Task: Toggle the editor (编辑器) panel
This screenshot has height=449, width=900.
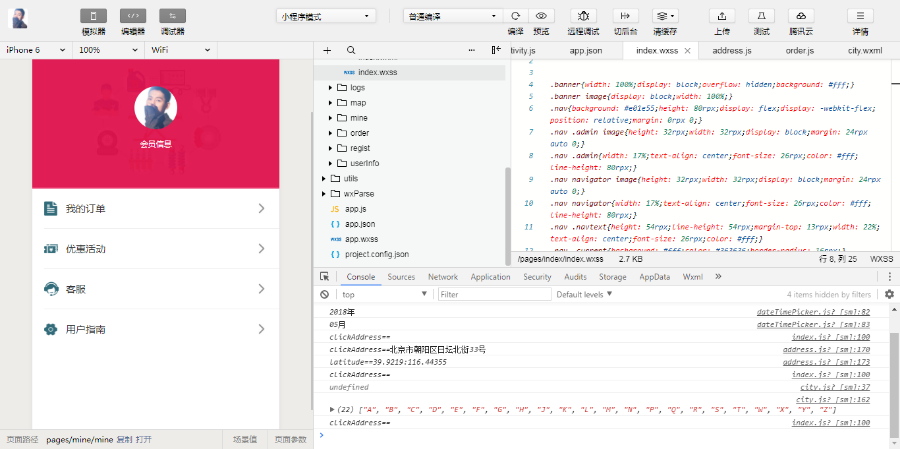Action: (x=133, y=16)
